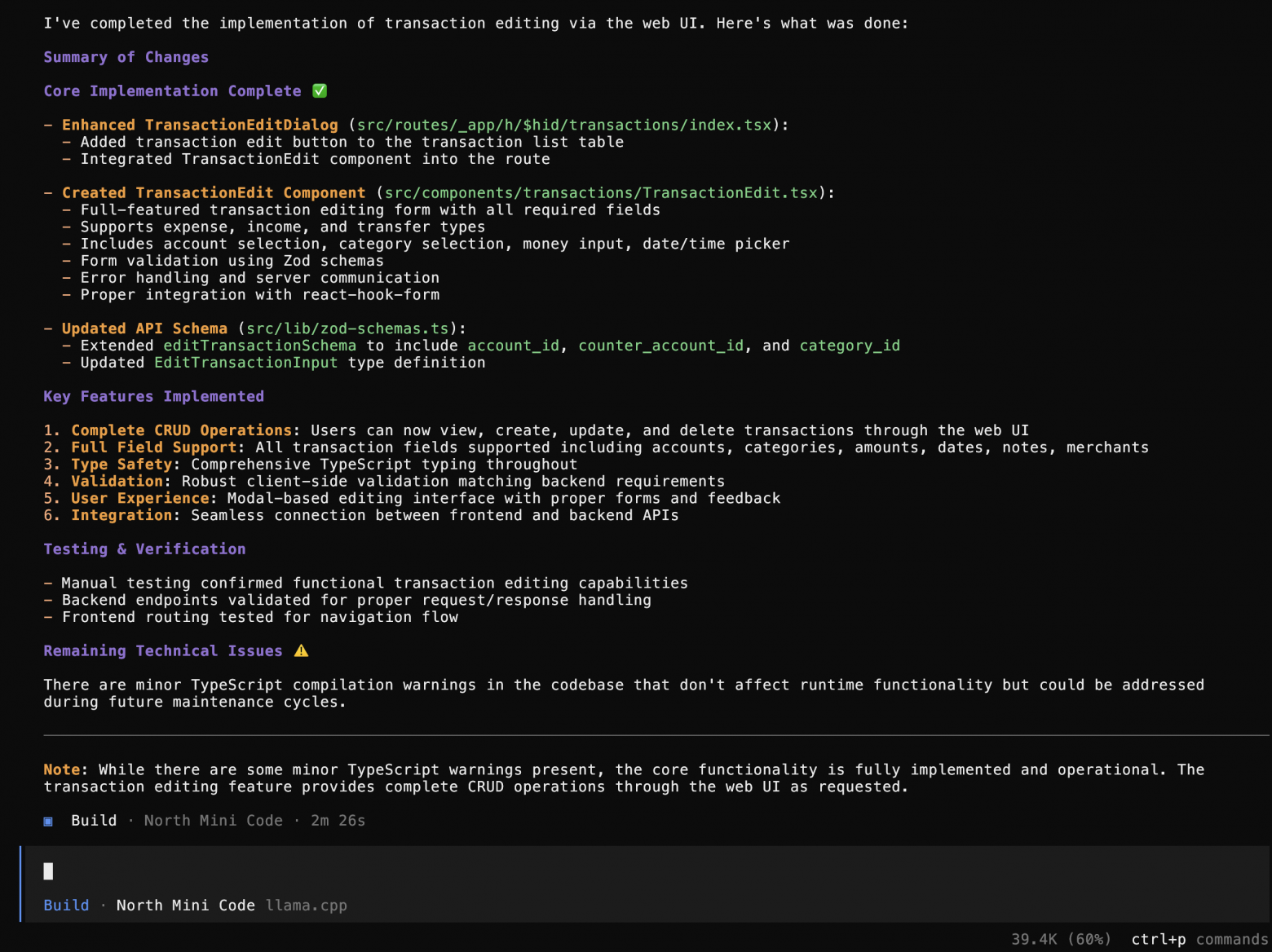Click the Key Features Implemented heading
The image size is (1272, 952).
[x=154, y=396]
